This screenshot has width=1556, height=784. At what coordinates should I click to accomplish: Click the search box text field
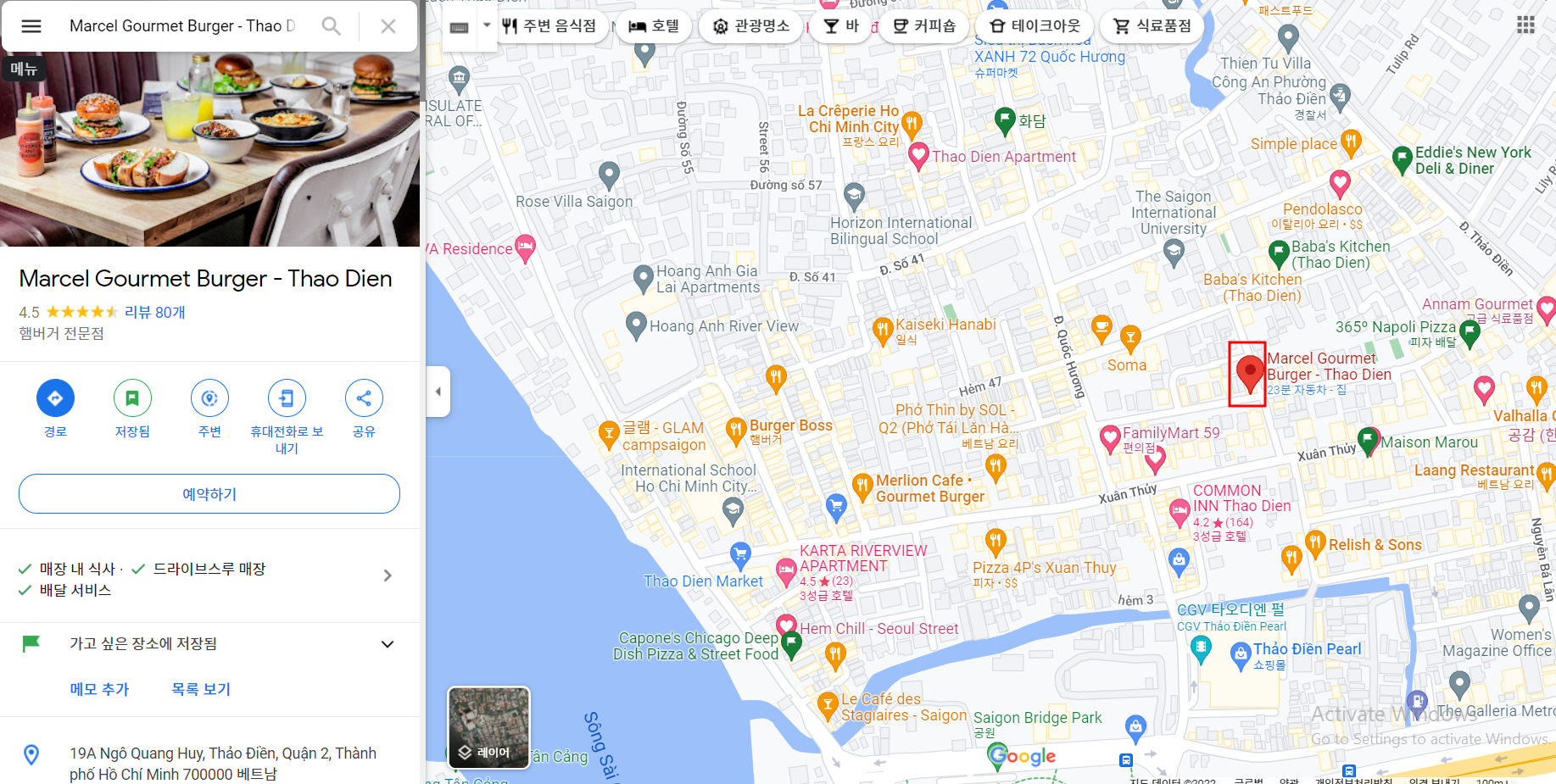182,26
